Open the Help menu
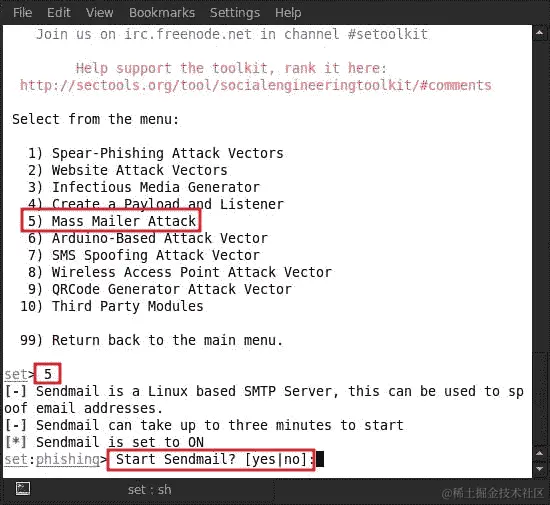 (x=288, y=13)
